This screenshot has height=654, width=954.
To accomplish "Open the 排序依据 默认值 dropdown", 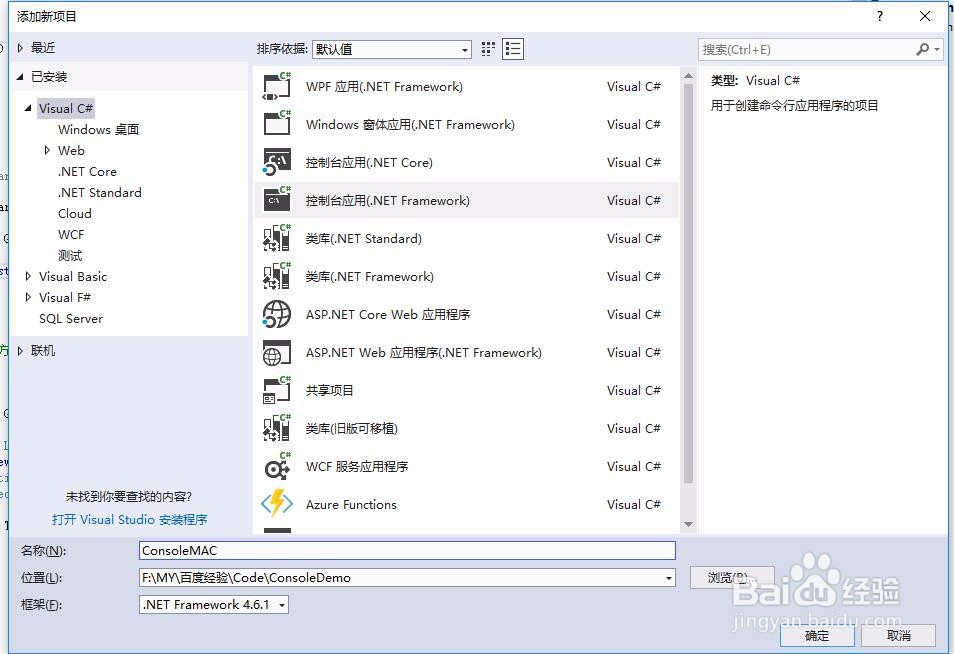I will [392, 49].
